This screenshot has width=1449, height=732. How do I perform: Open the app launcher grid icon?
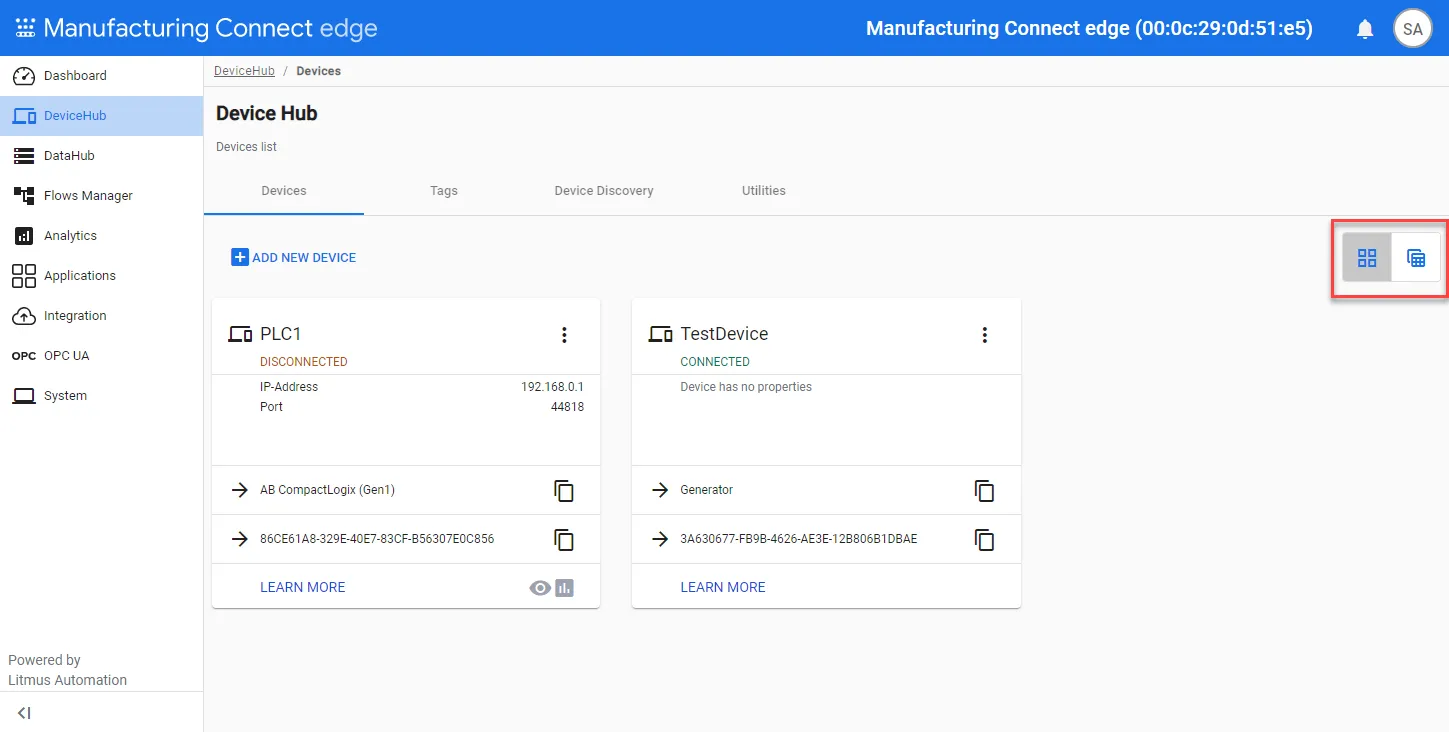pos(25,28)
